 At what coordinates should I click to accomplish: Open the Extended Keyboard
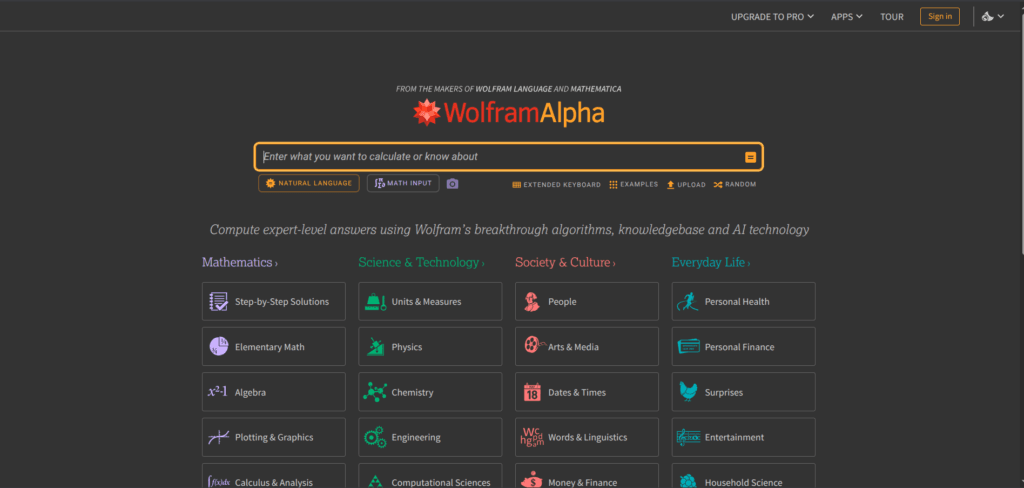click(556, 185)
